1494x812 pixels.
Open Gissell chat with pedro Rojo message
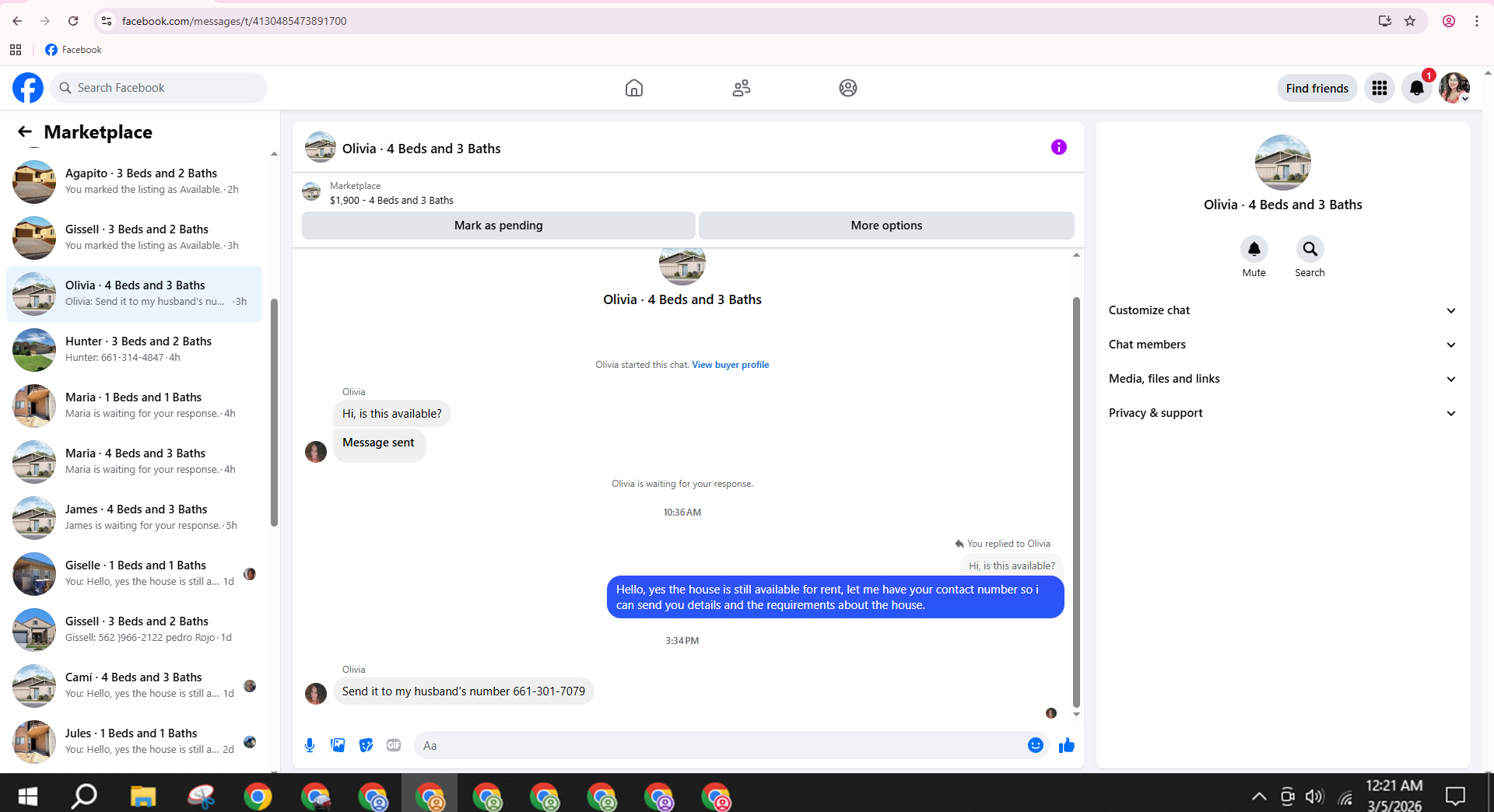134,629
